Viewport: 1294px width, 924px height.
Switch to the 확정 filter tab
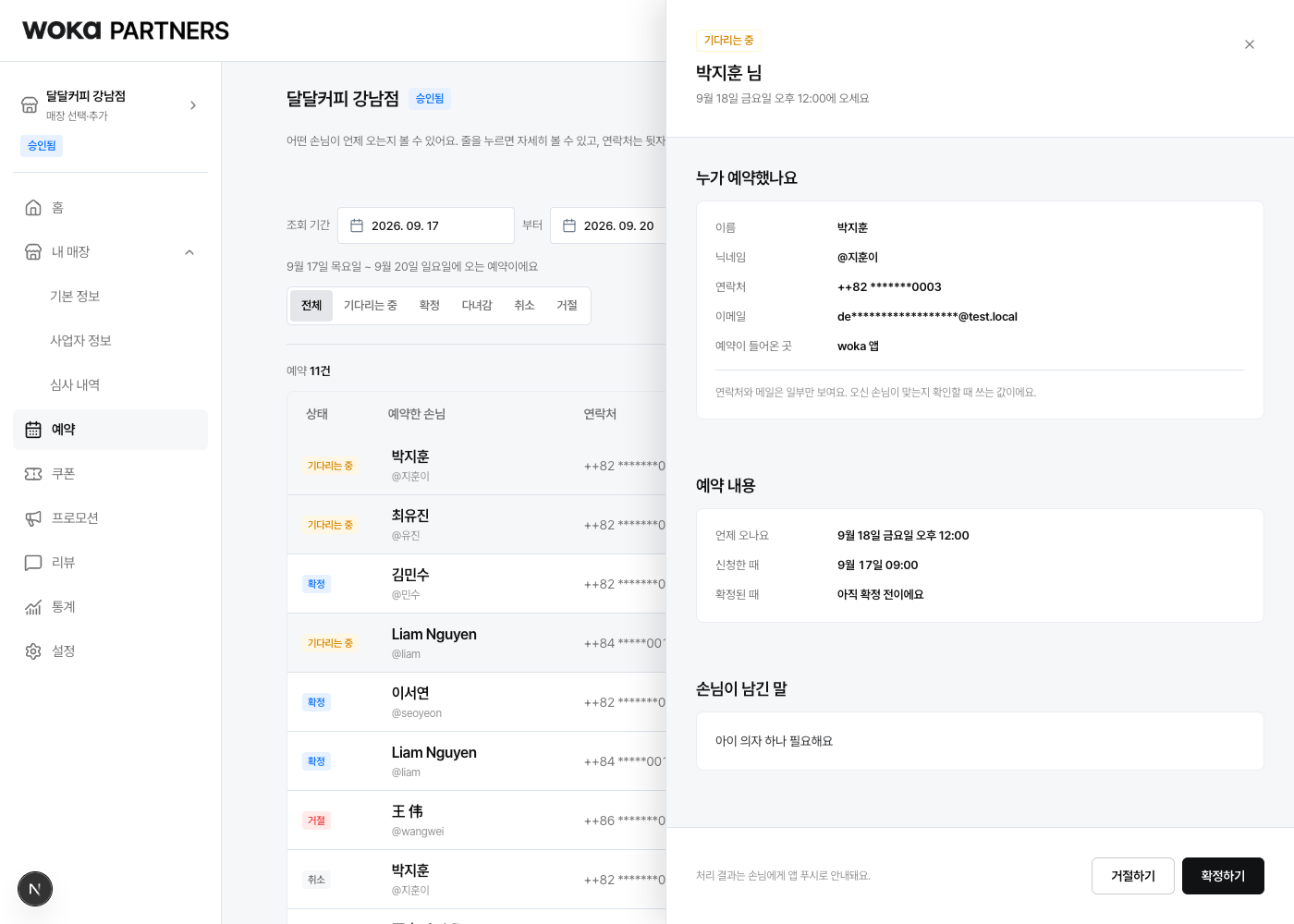(430, 306)
